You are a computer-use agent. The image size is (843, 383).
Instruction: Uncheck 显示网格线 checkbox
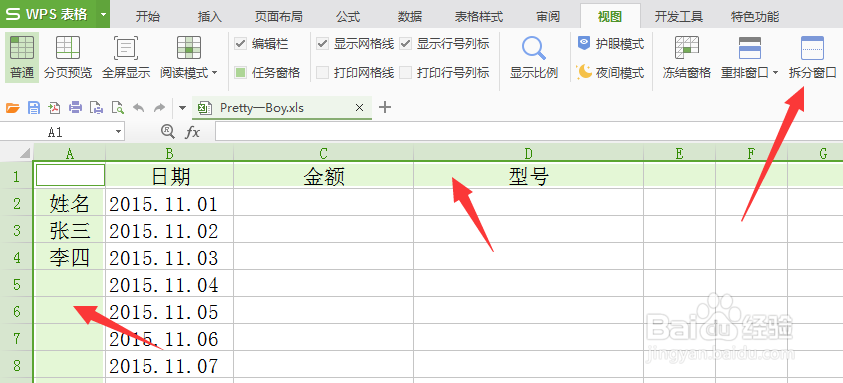(323, 44)
